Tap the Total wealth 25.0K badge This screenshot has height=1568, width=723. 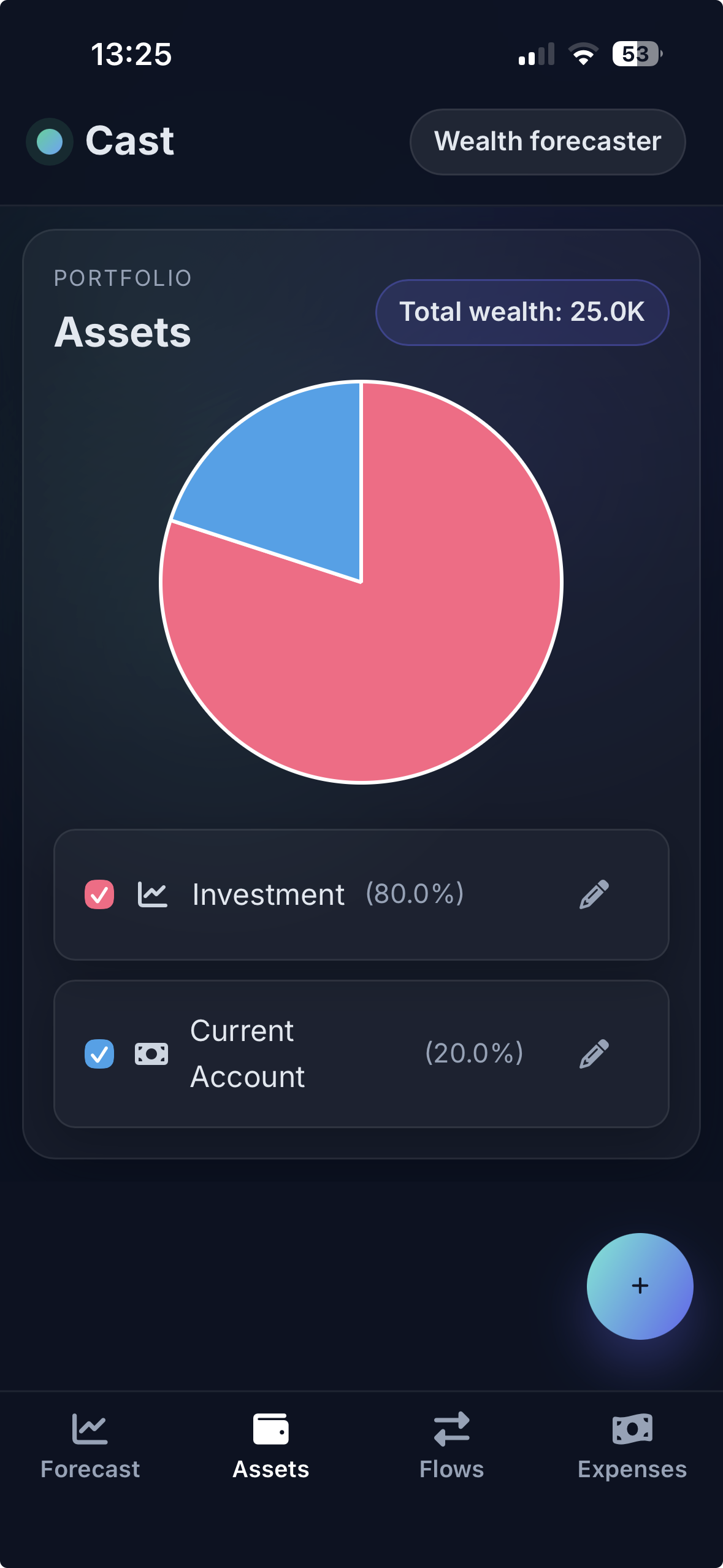pos(522,312)
